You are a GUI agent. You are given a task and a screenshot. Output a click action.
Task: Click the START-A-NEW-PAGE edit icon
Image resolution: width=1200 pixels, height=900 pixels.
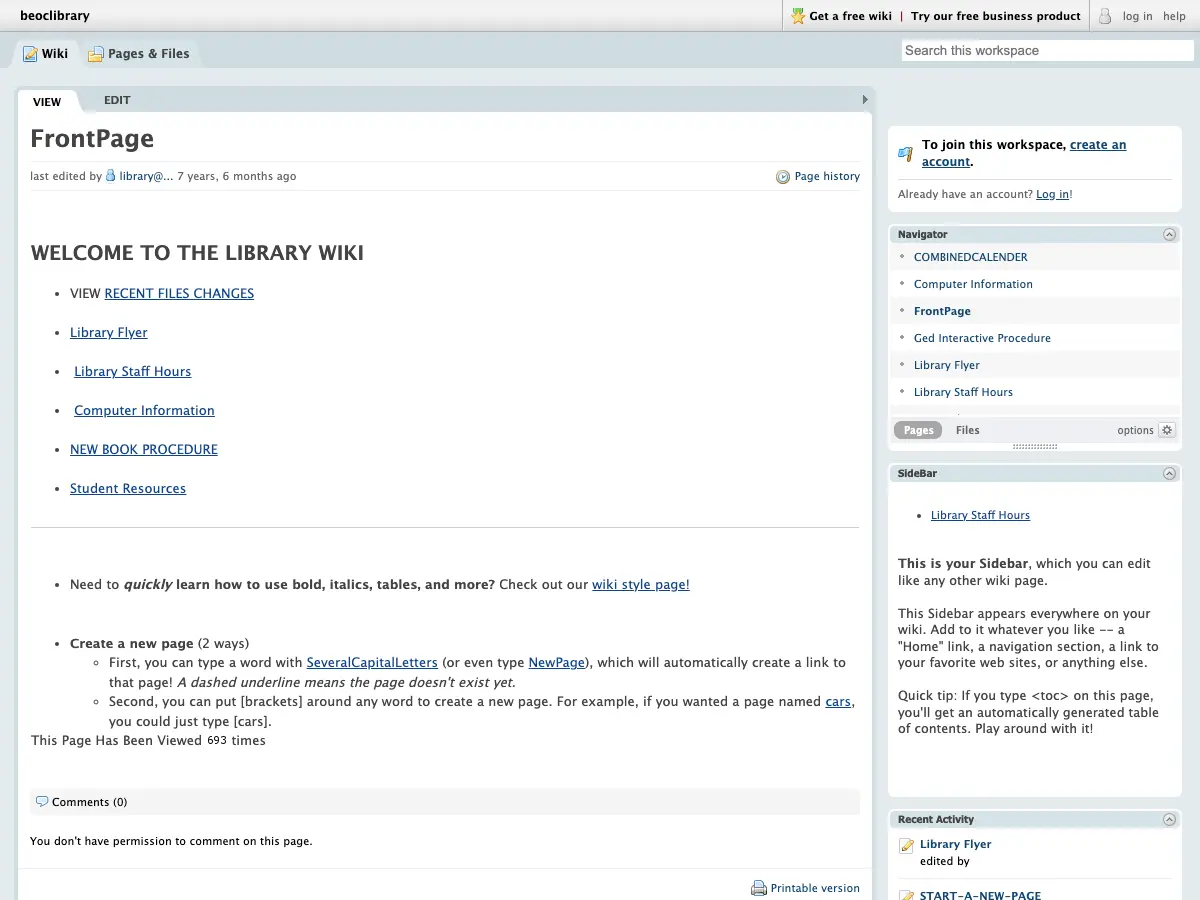click(x=907, y=896)
